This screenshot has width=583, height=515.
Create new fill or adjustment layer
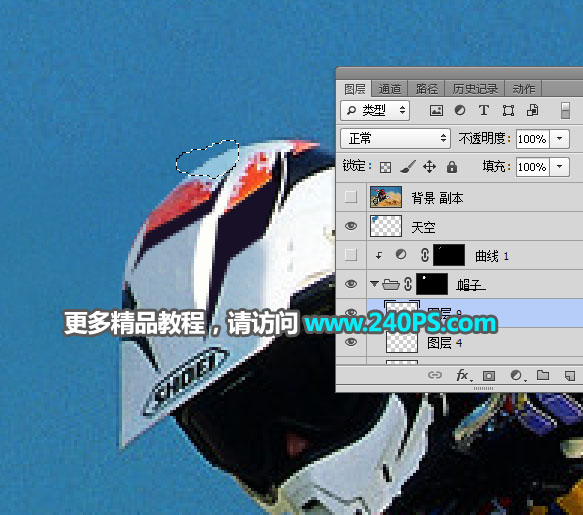point(517,375)
